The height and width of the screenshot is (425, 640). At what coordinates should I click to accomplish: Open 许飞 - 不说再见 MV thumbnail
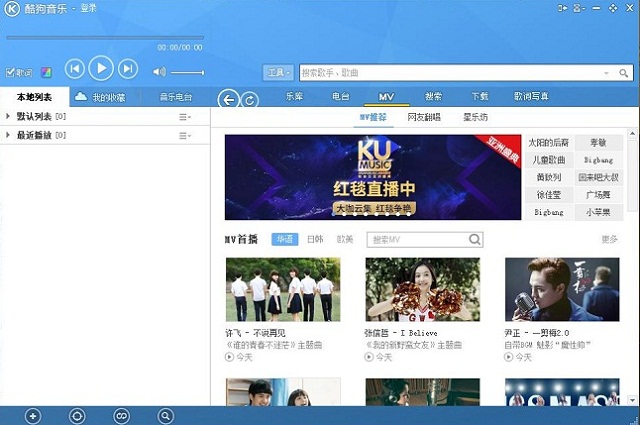coord(283,289)
